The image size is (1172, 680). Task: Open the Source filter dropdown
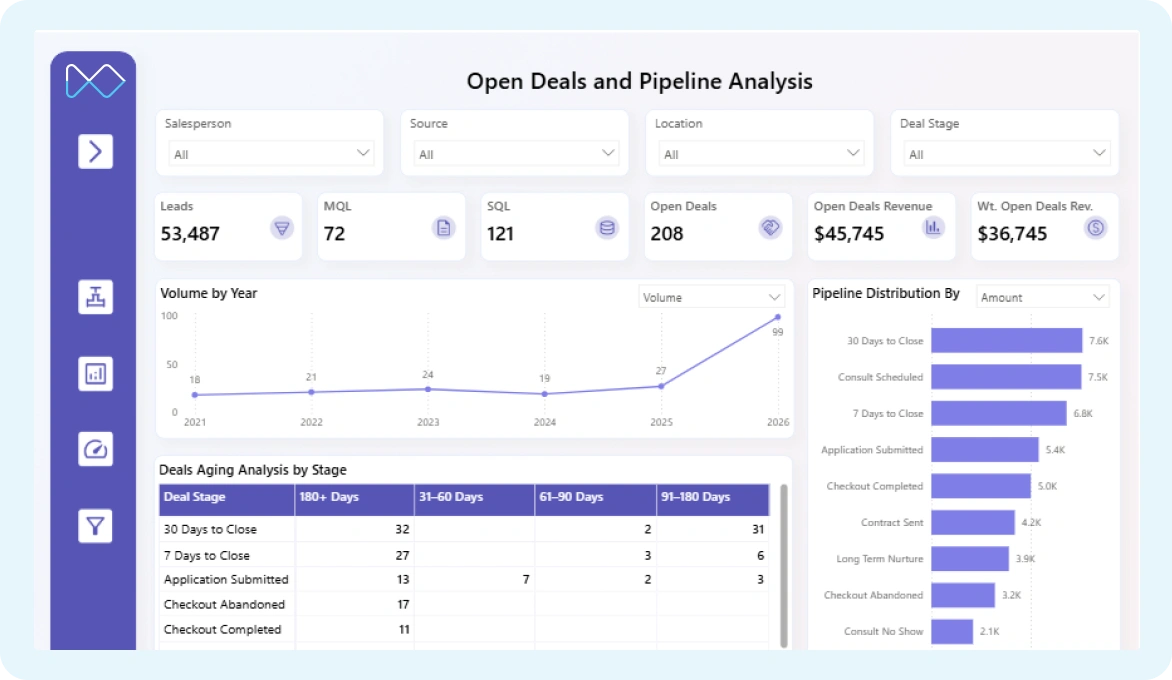tap(516, 154)
